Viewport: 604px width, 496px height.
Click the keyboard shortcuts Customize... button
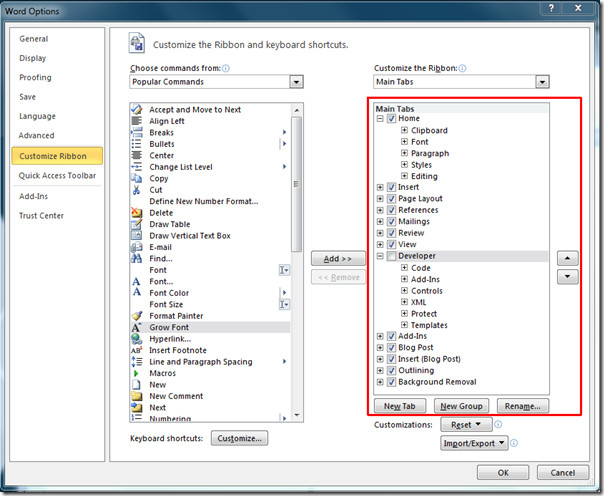pos(240,438)
